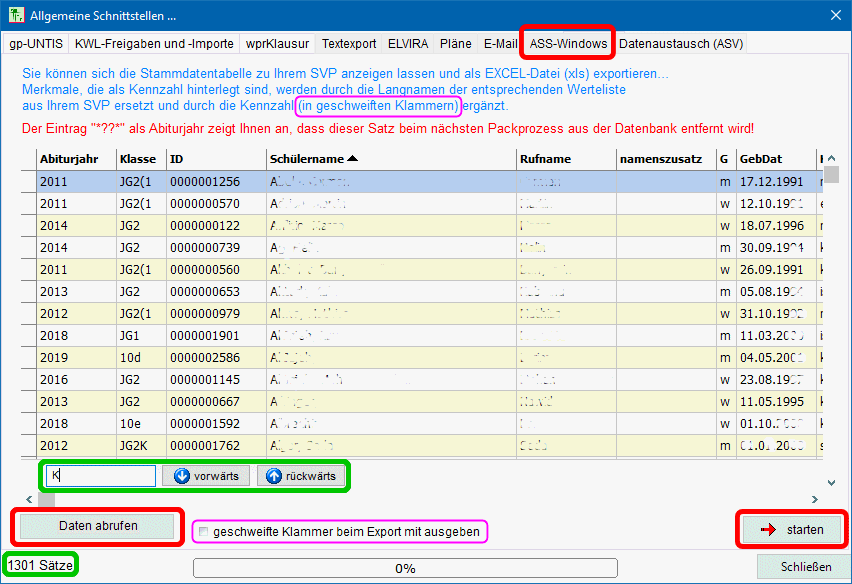Click the sort arrow in Schülername header
Image resolution: width=852 pixels, height=584 pixels.
coord(353,159)
